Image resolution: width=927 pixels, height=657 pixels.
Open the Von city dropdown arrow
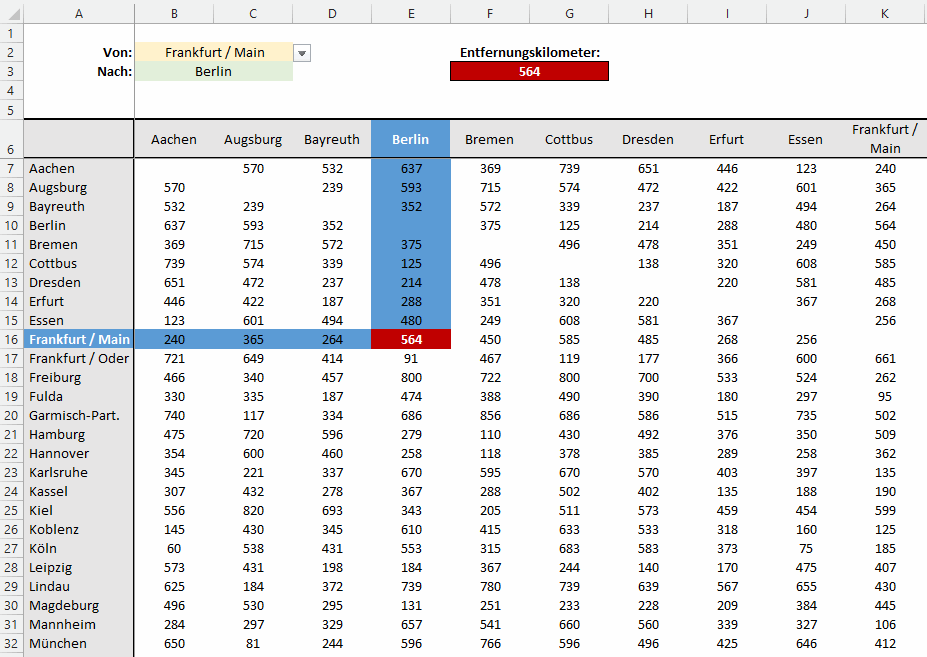(x=302, y=53)
